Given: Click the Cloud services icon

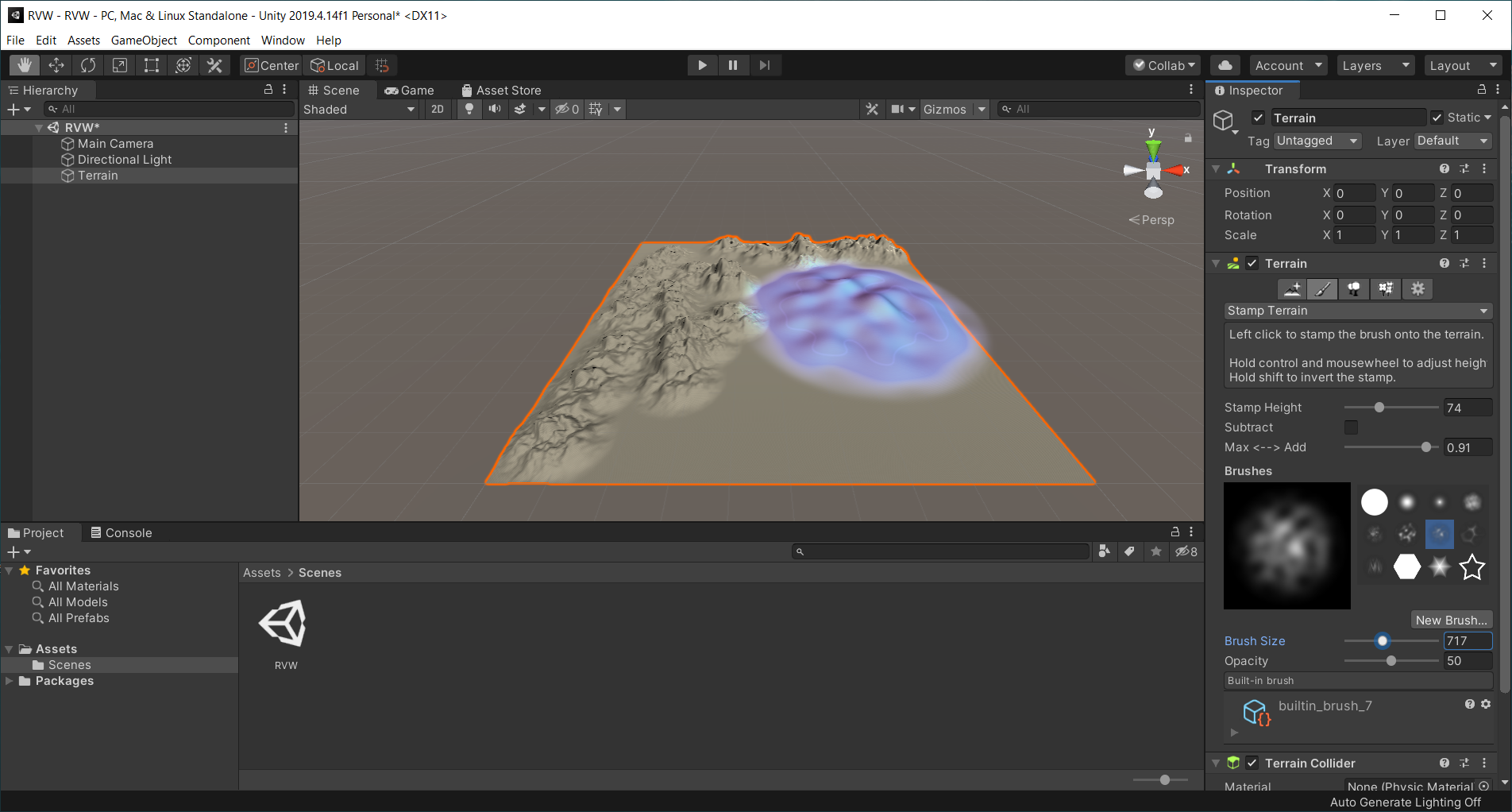Looking at the screenshot, I should 1225,65.
